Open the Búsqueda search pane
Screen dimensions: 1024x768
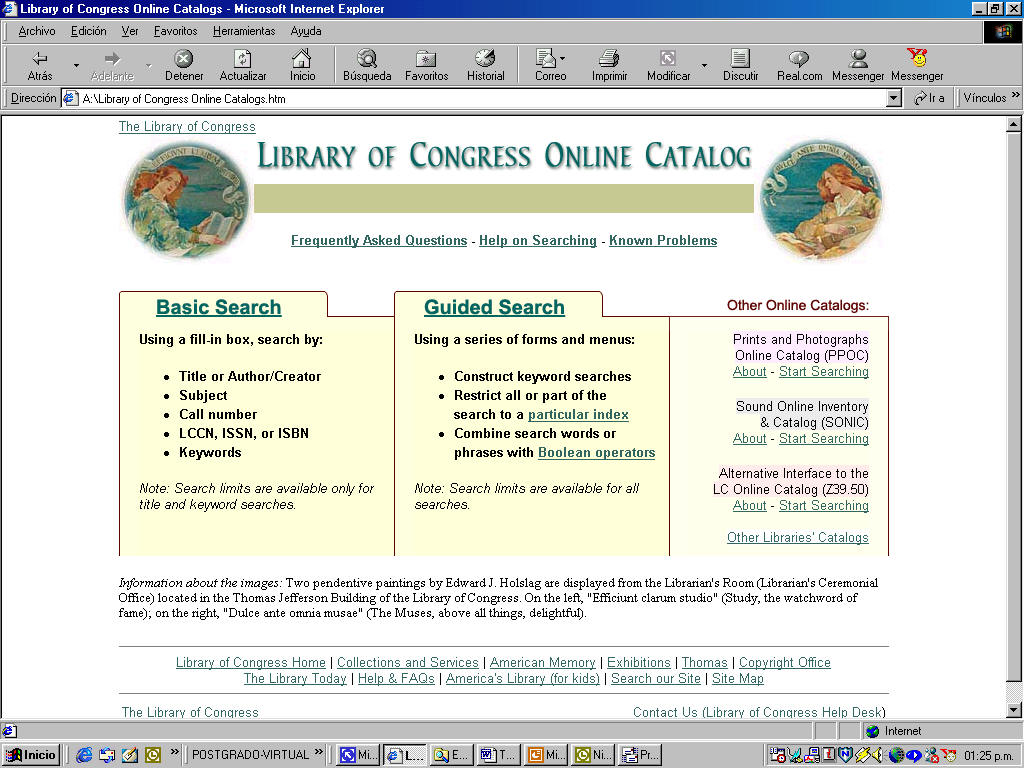[x=367, y=65]
